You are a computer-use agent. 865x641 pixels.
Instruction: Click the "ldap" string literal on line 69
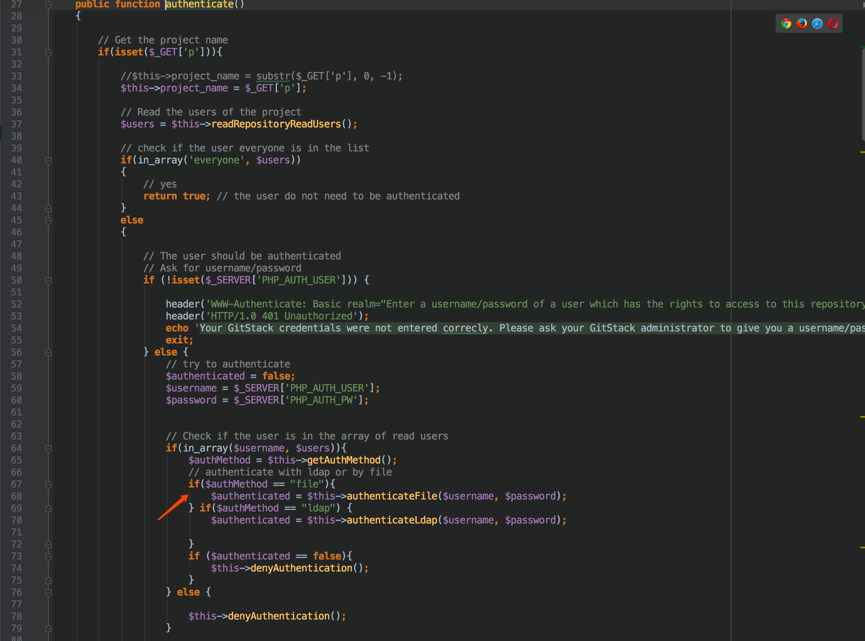click(318, 508)
